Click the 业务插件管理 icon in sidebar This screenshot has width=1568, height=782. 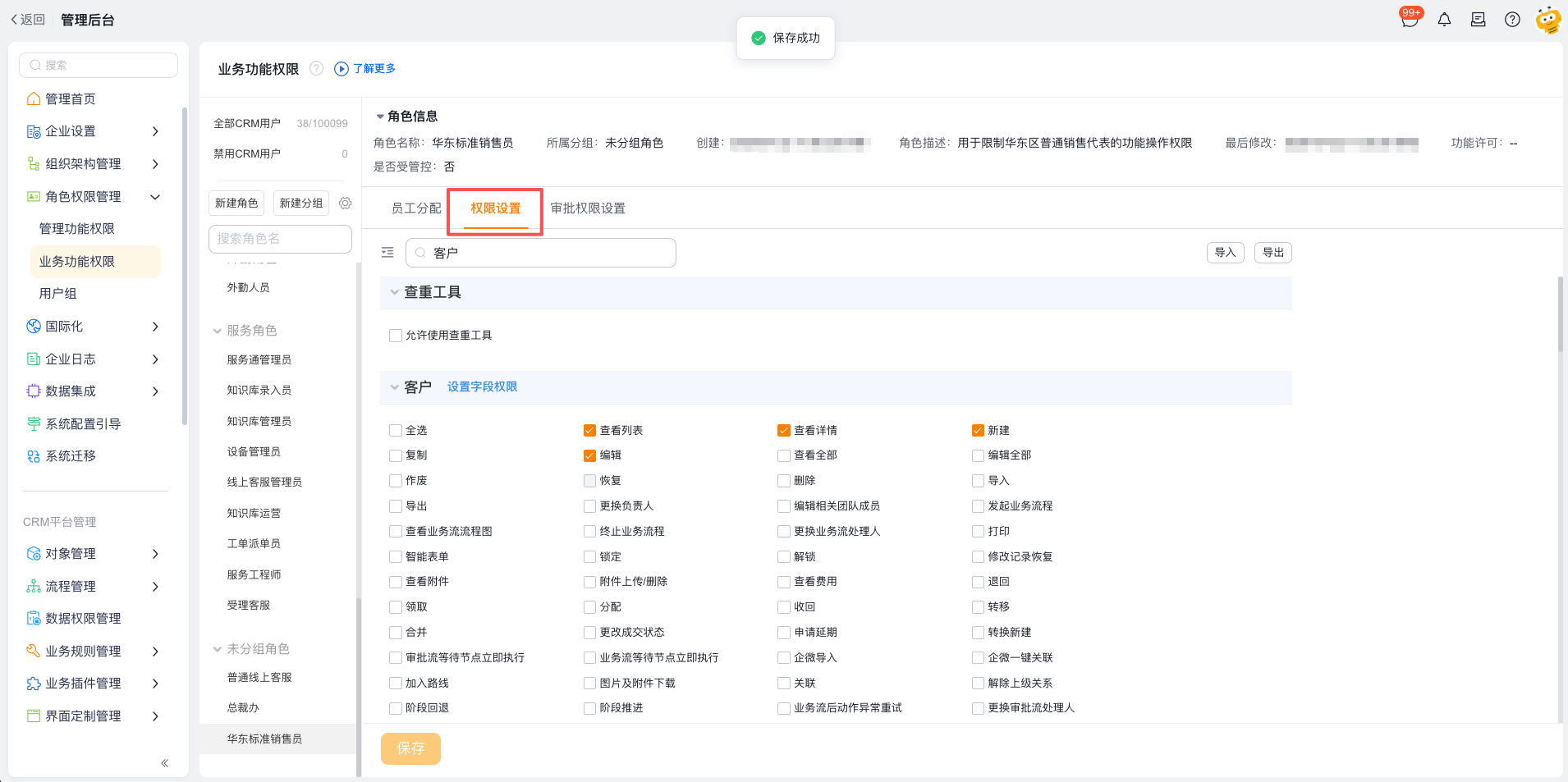(34, 684)
